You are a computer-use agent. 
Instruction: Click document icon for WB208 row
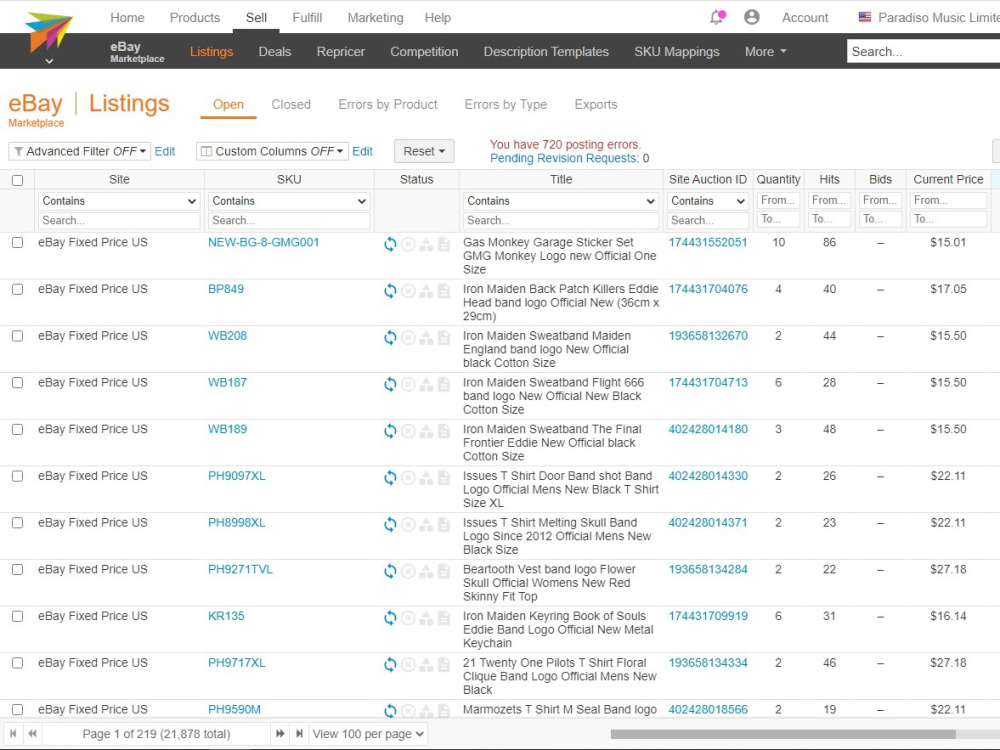(444, 337)
